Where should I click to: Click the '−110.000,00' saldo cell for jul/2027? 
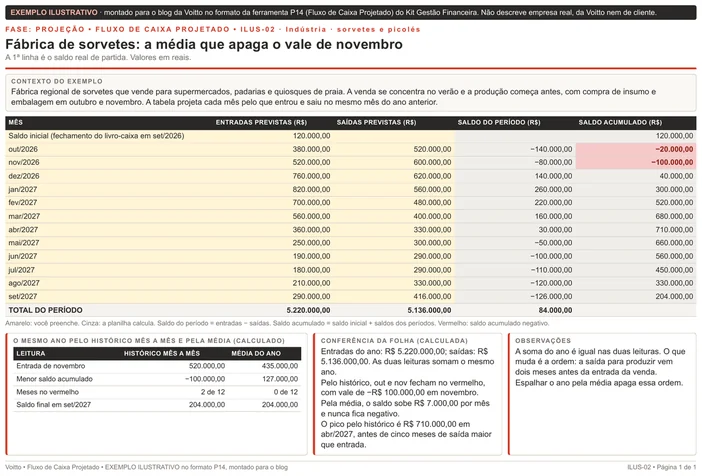coord(551,270)
